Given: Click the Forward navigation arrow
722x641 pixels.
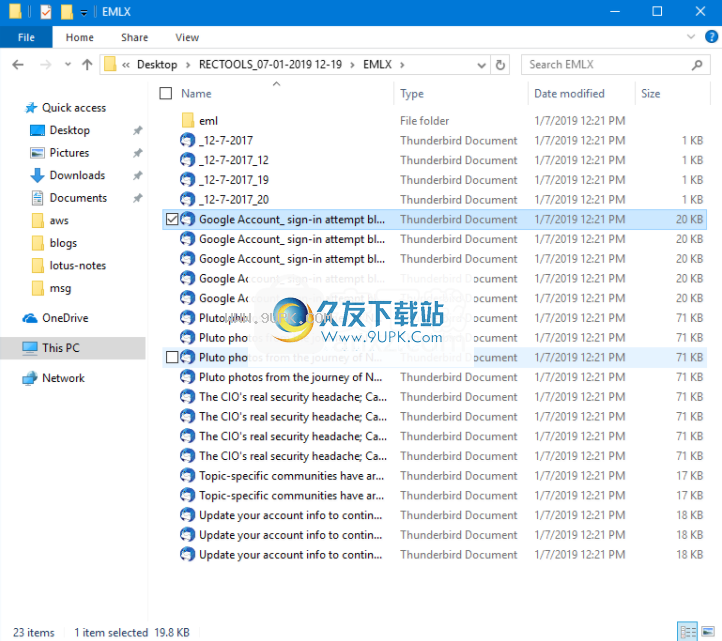Looking at the screenshot, I should click(x=46, y=64).
